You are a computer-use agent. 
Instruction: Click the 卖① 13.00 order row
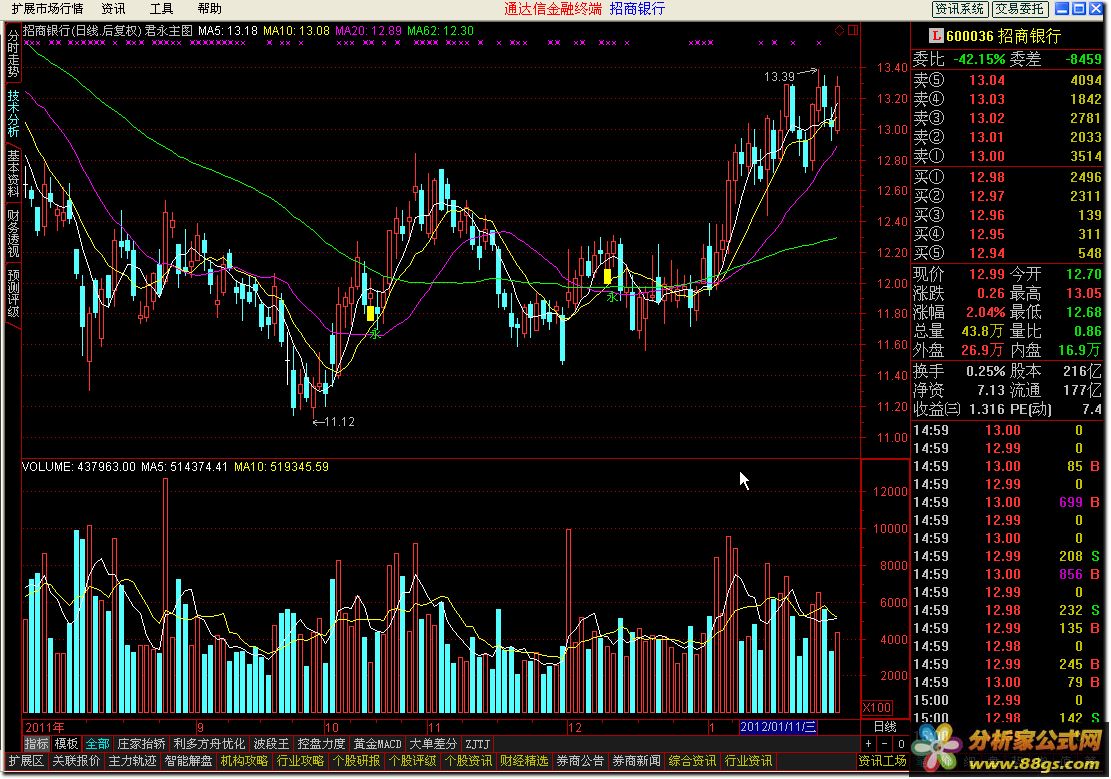tap(1008, 156)
